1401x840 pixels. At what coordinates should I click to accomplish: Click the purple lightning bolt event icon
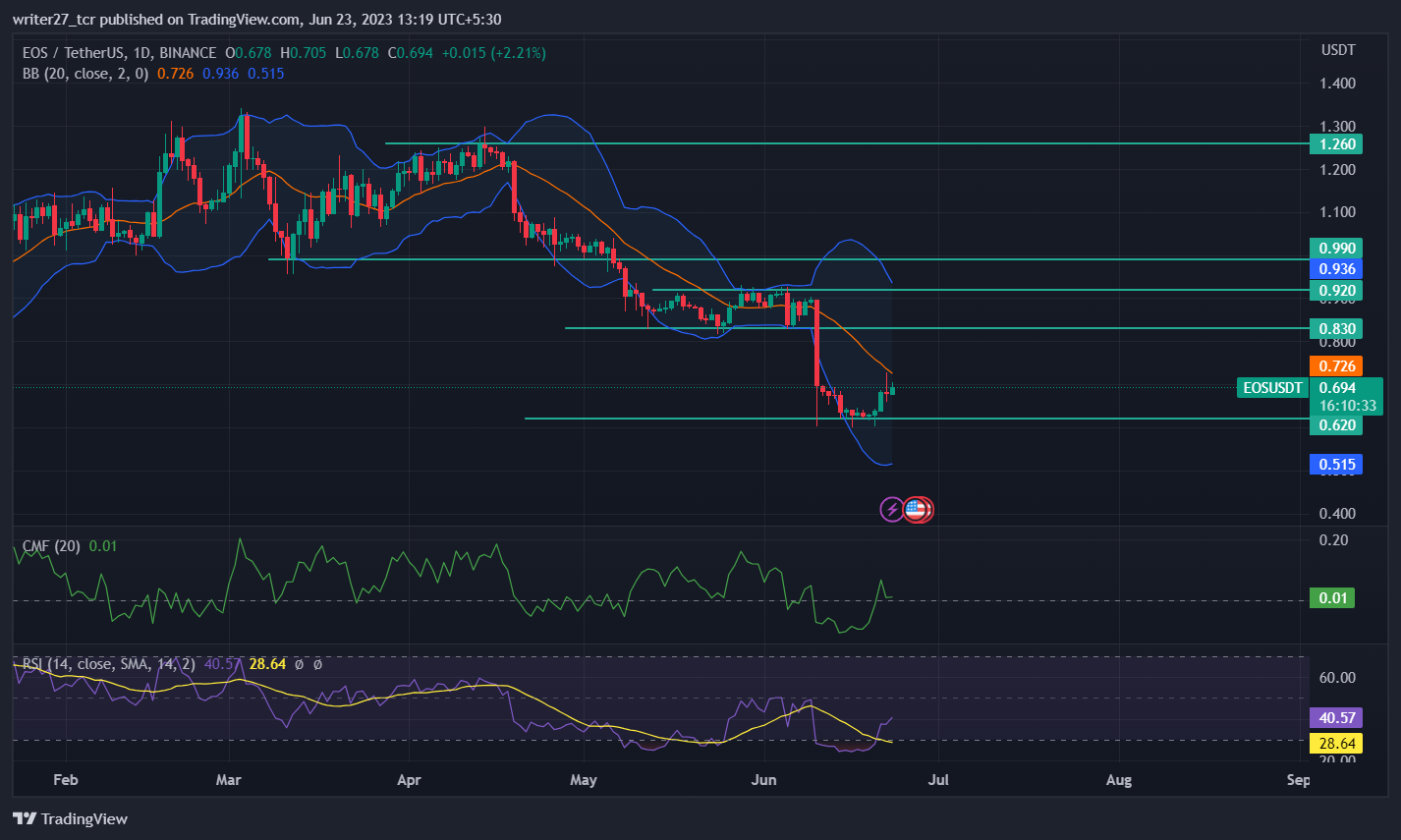tap(892, 509)
